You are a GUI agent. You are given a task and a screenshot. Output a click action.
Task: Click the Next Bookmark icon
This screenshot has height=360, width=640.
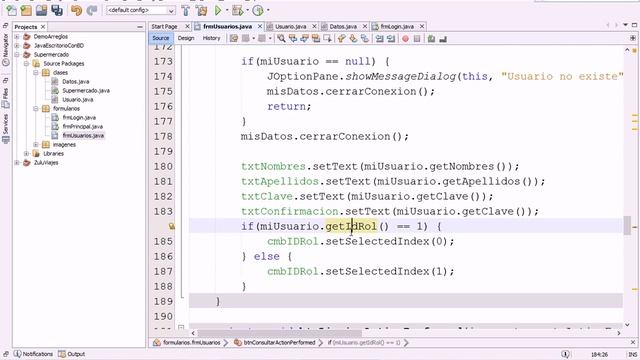353,38
